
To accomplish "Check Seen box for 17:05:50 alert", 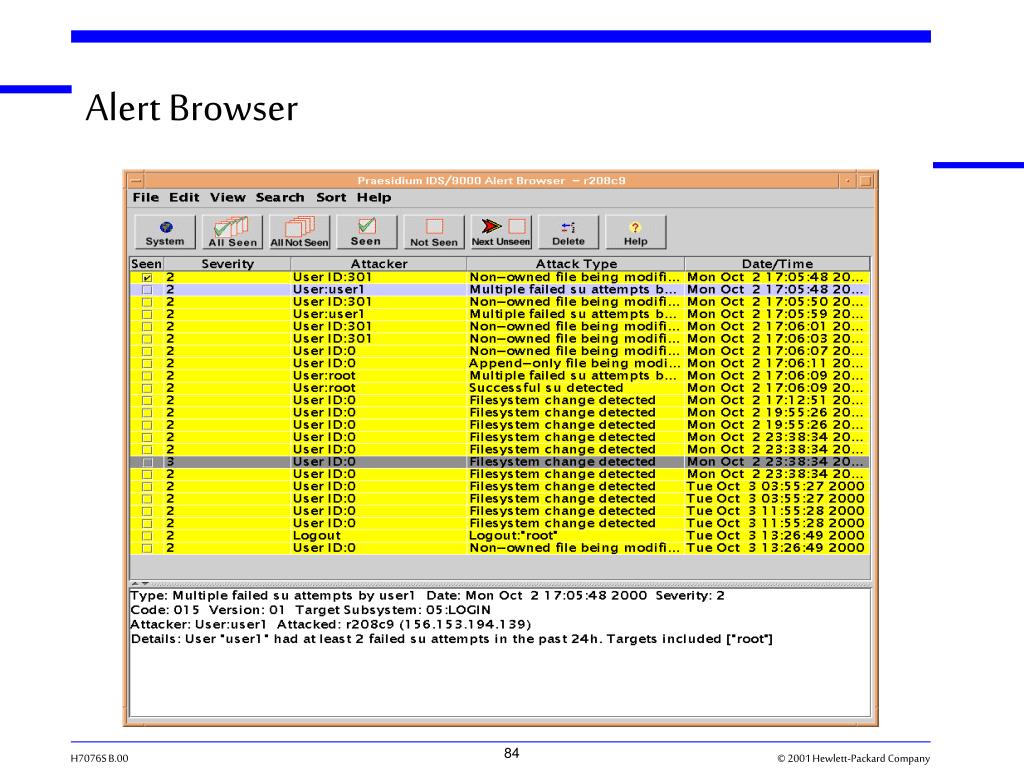I will coord(147,302).
